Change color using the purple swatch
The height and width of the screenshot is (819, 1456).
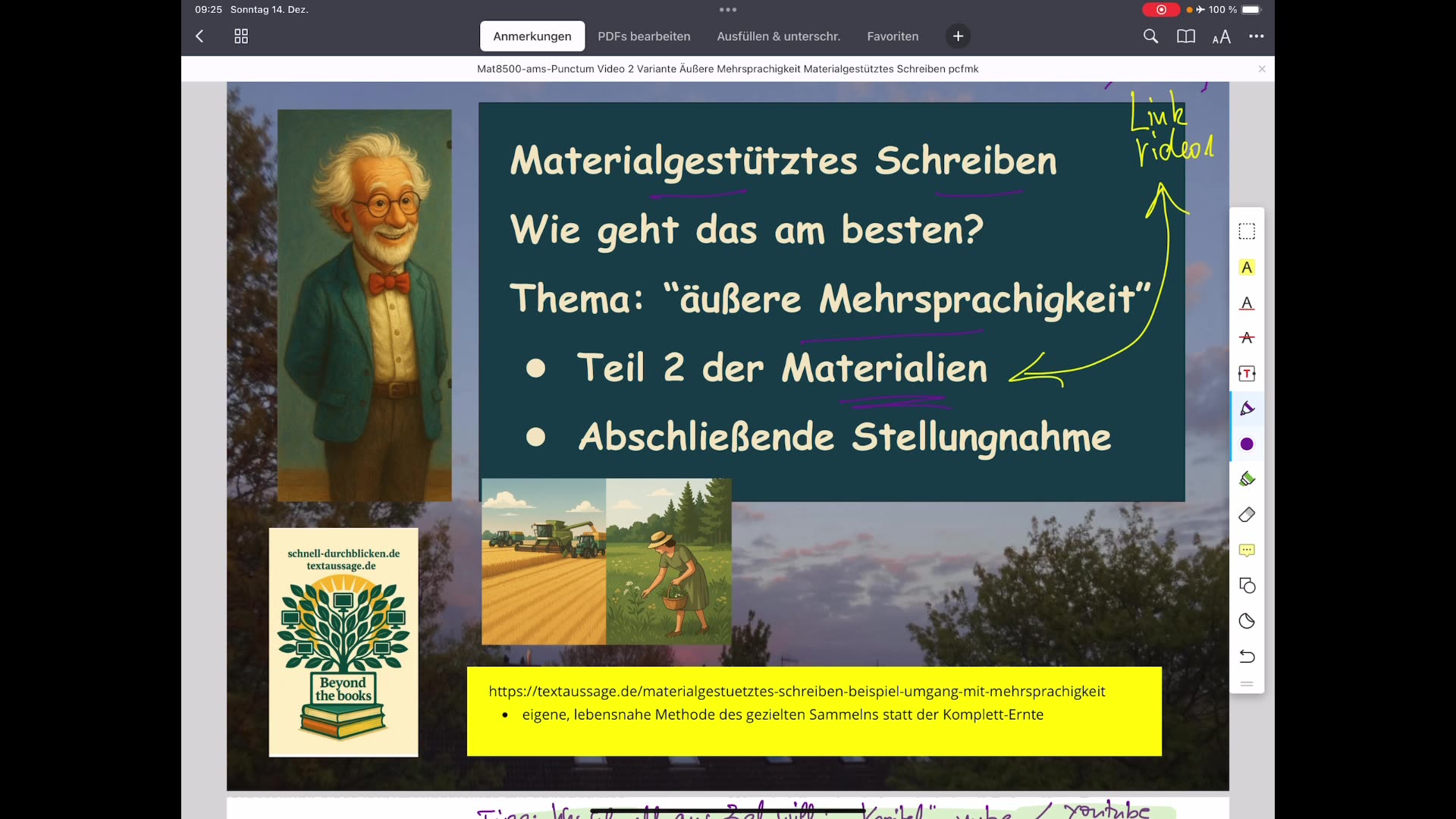[x=1247, y=444]
